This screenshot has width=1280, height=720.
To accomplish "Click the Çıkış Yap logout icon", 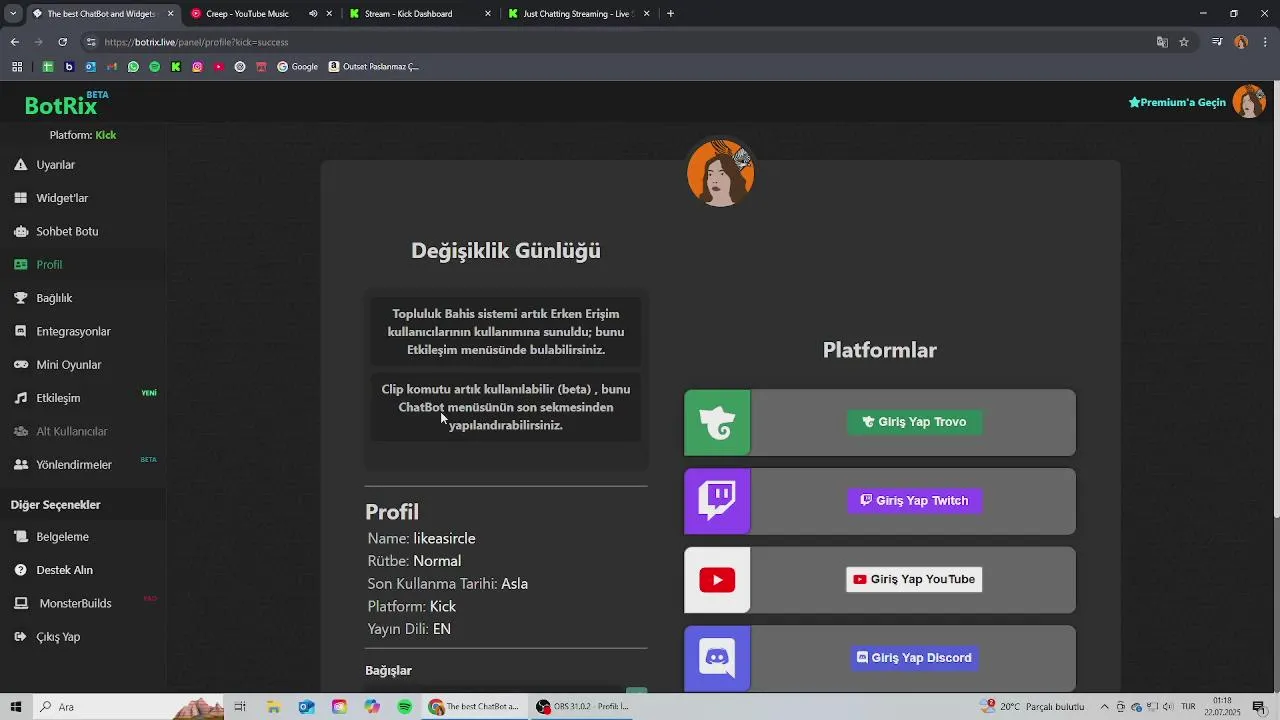I will point(20,637).
